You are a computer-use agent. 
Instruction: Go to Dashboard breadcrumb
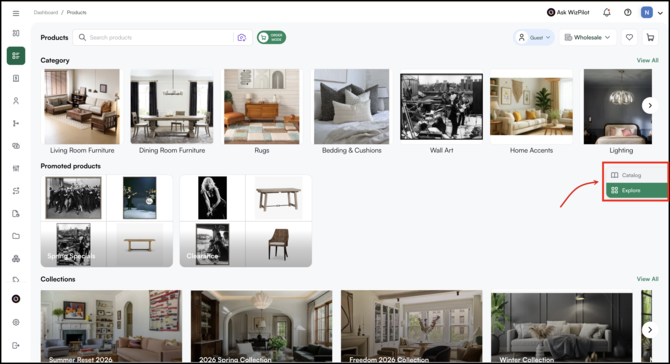(46, 12)
